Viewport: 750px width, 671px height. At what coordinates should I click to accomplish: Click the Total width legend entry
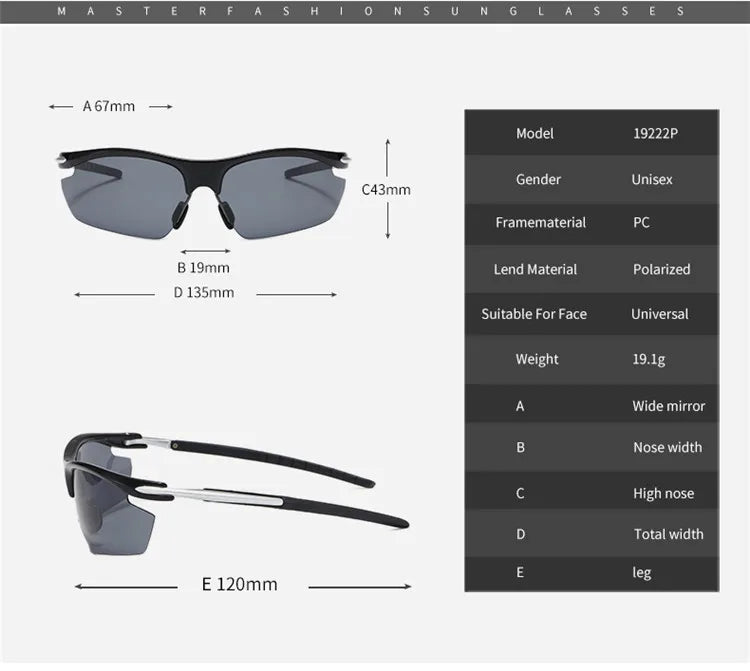tap(668, 534)
